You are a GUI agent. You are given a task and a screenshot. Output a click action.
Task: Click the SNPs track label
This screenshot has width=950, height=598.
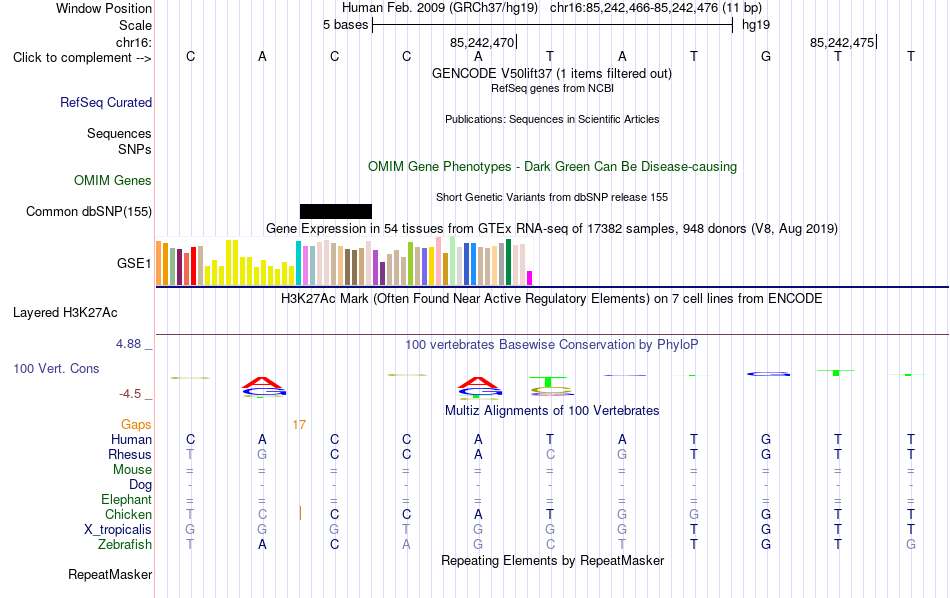135,149
